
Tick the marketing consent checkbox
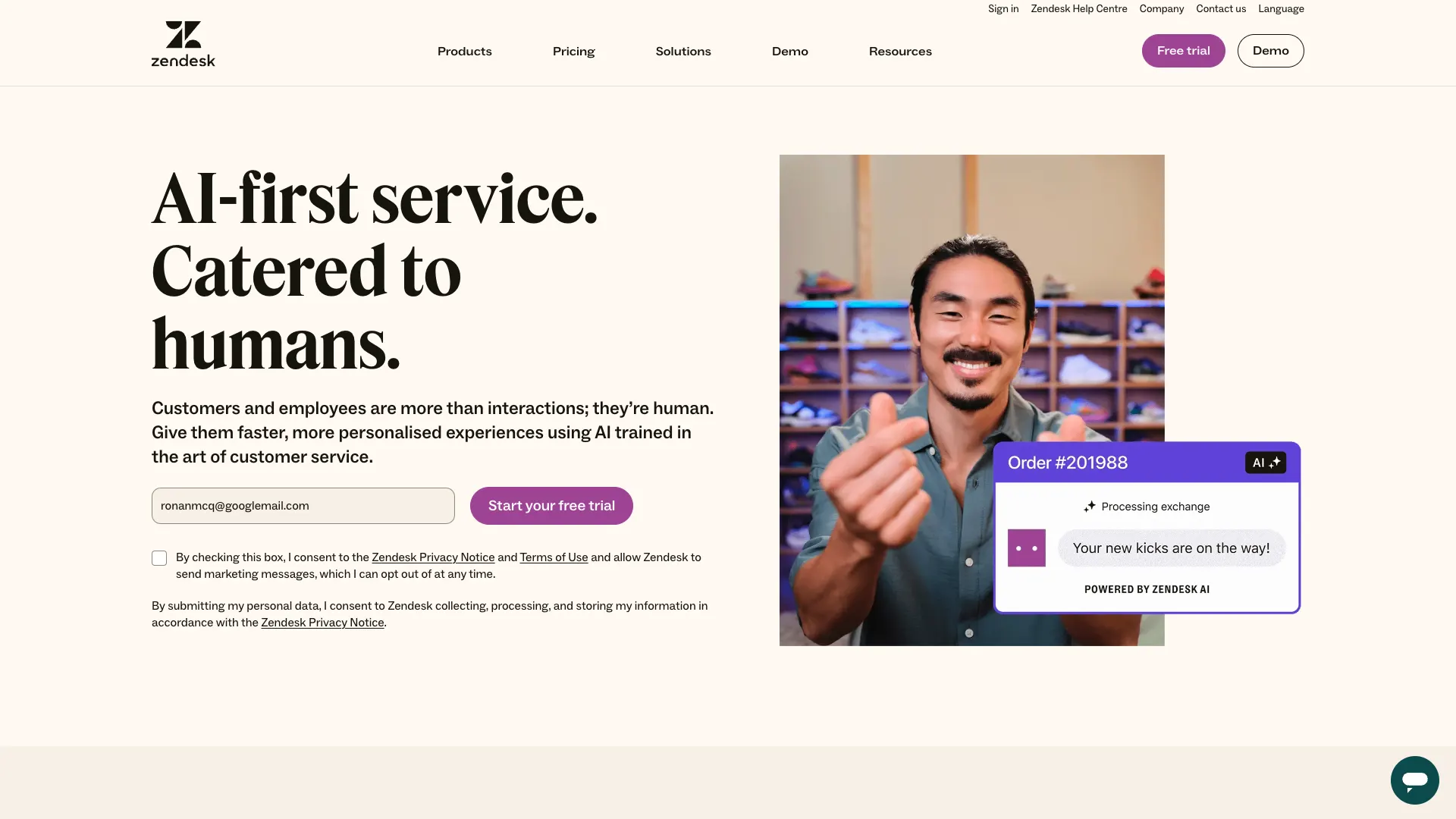[x=159, y=558]
